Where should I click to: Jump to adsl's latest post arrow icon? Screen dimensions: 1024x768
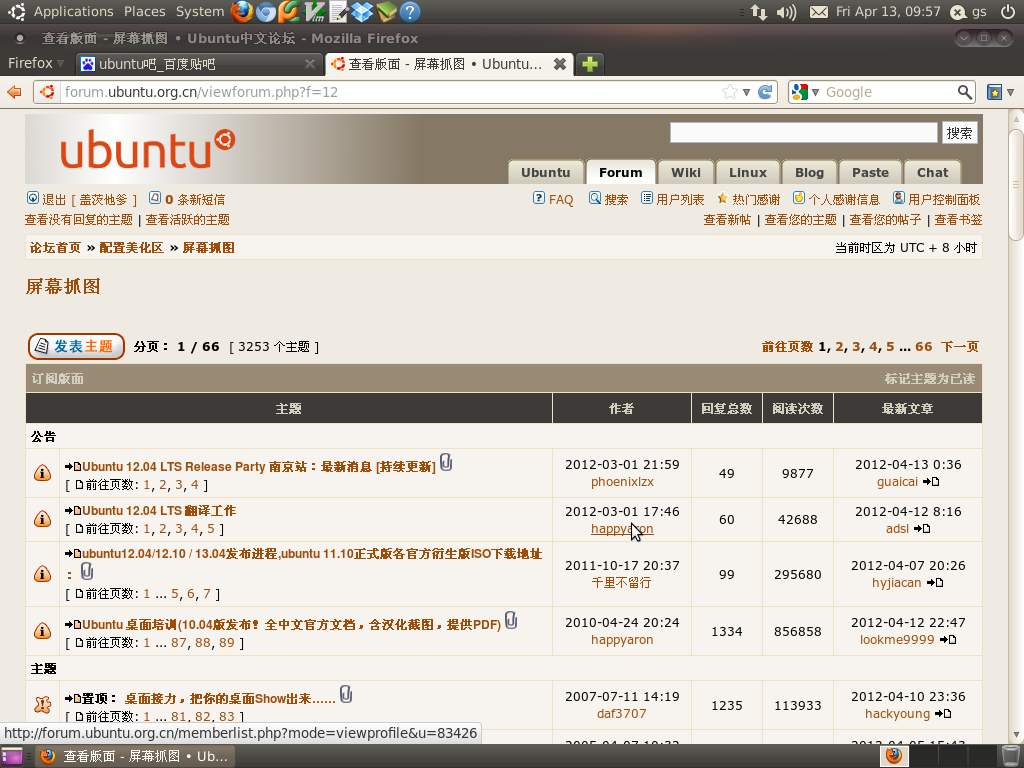(922, 529)
